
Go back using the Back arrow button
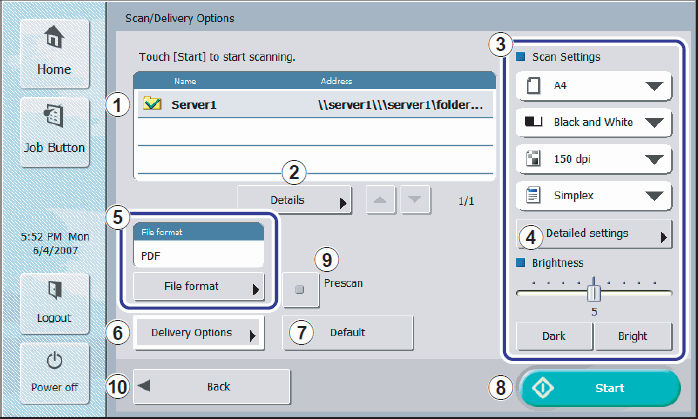point(212,386)
